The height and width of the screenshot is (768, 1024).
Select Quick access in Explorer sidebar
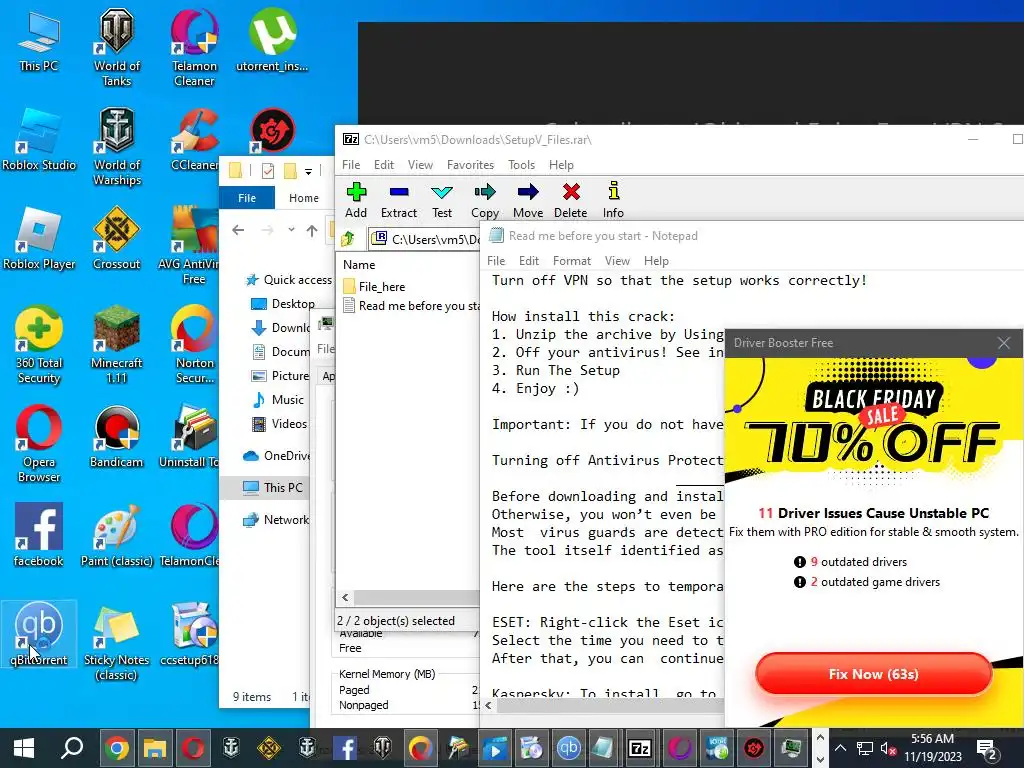[x=287, y=280]
